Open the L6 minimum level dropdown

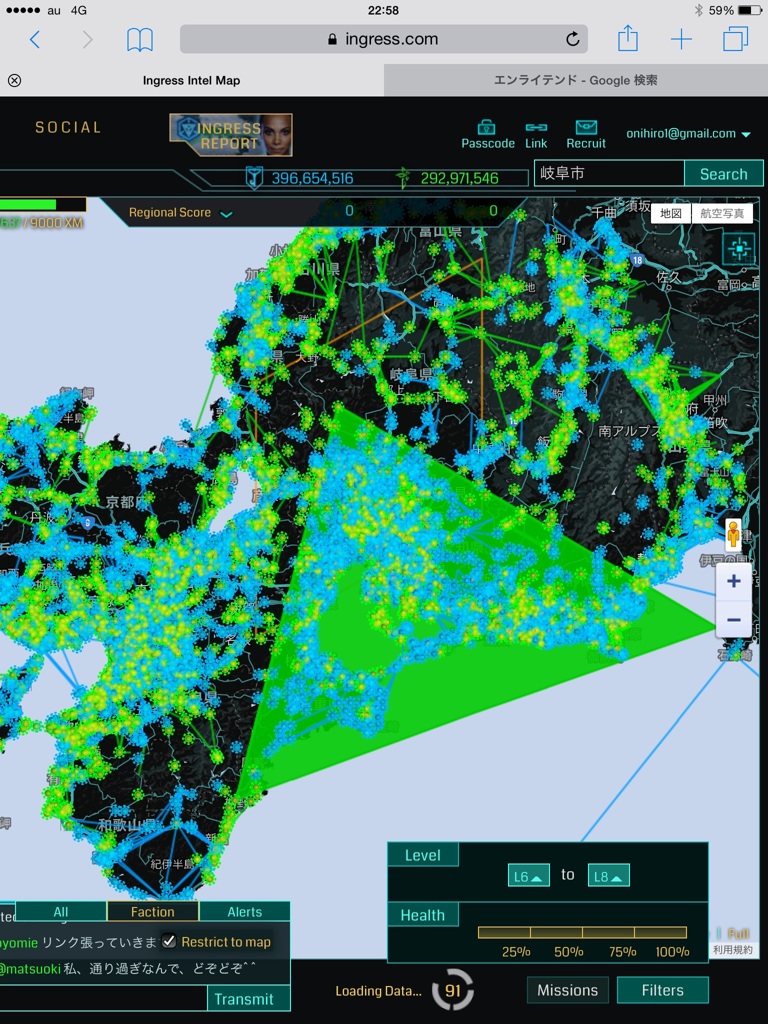tap(528, 876)
